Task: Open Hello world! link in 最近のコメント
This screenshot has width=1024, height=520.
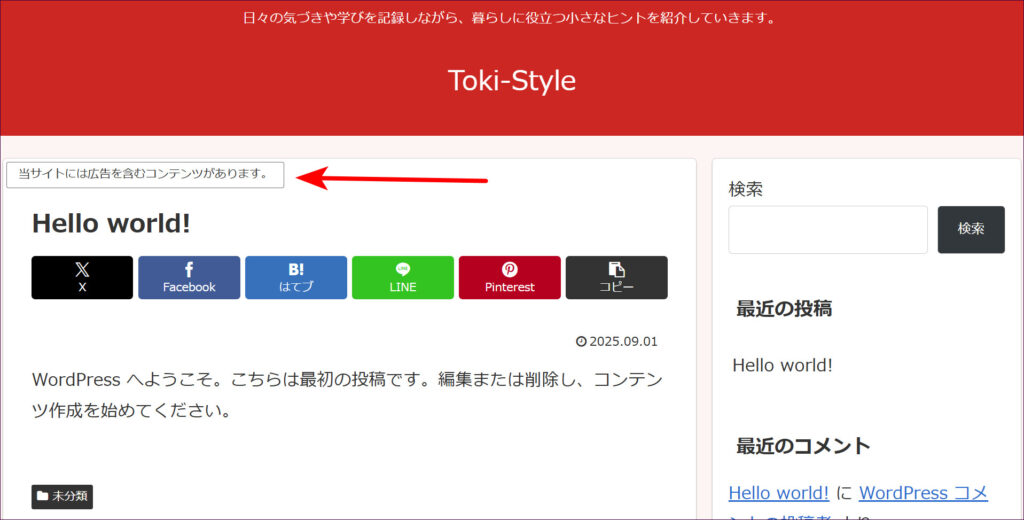Action: 778,493
